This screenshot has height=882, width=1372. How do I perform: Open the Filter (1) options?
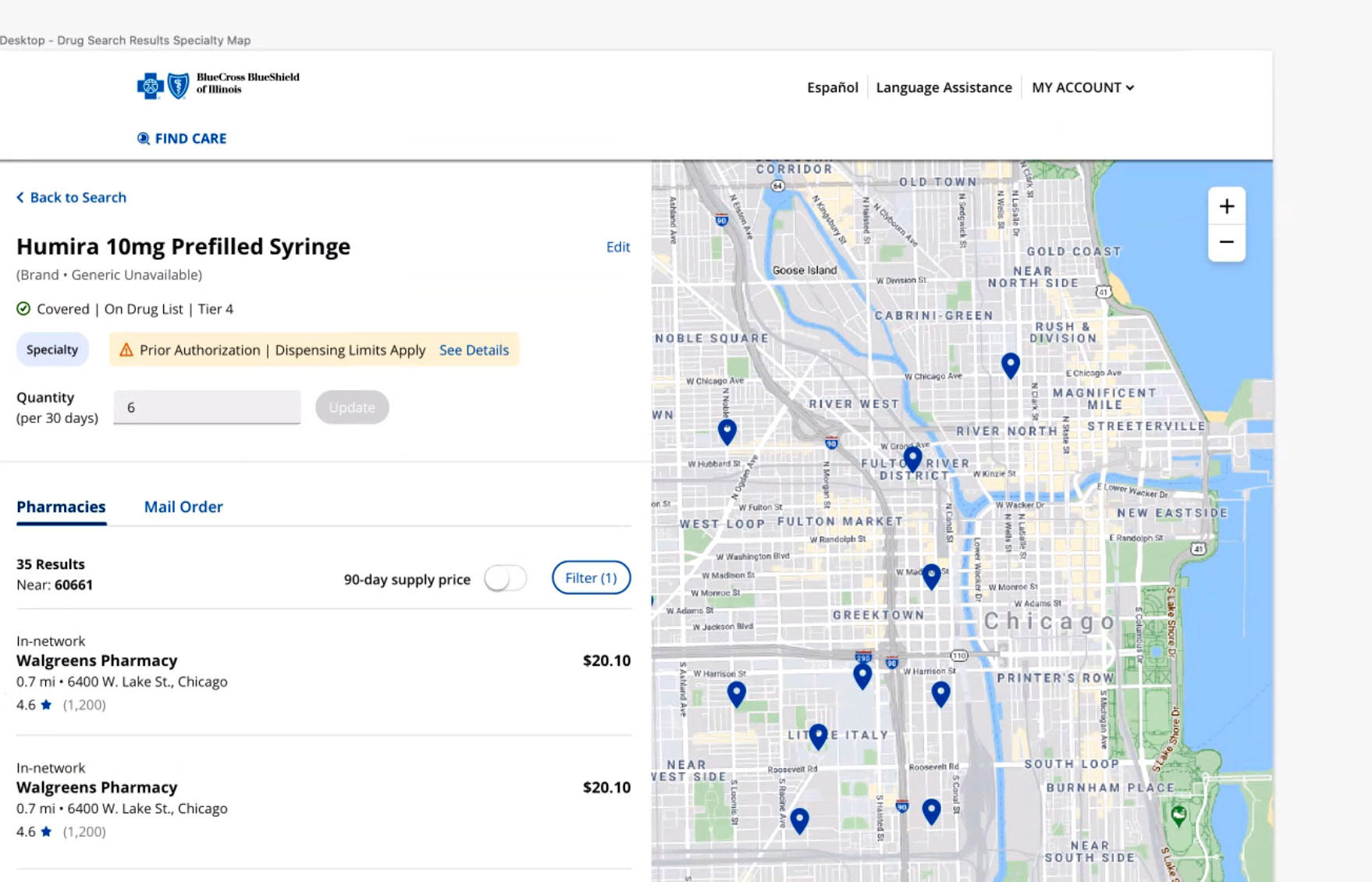(x=591, y=578)
